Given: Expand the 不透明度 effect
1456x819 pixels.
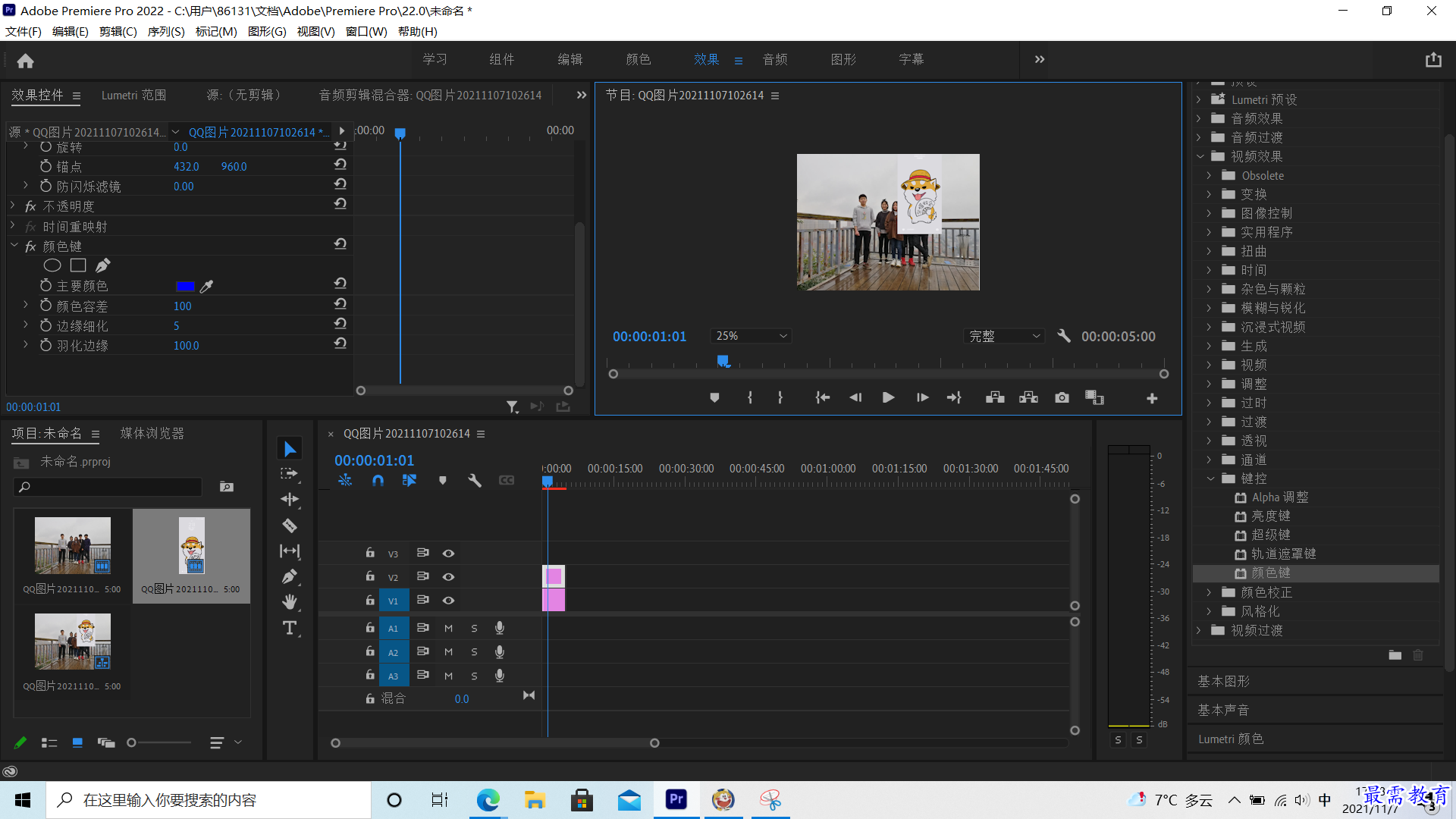Looking at the screenshot, I should point(13,206).
